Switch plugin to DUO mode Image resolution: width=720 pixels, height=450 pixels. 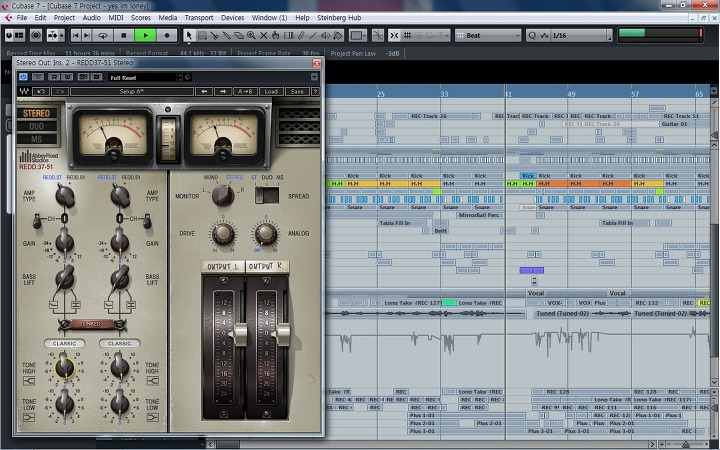[37, 126]
